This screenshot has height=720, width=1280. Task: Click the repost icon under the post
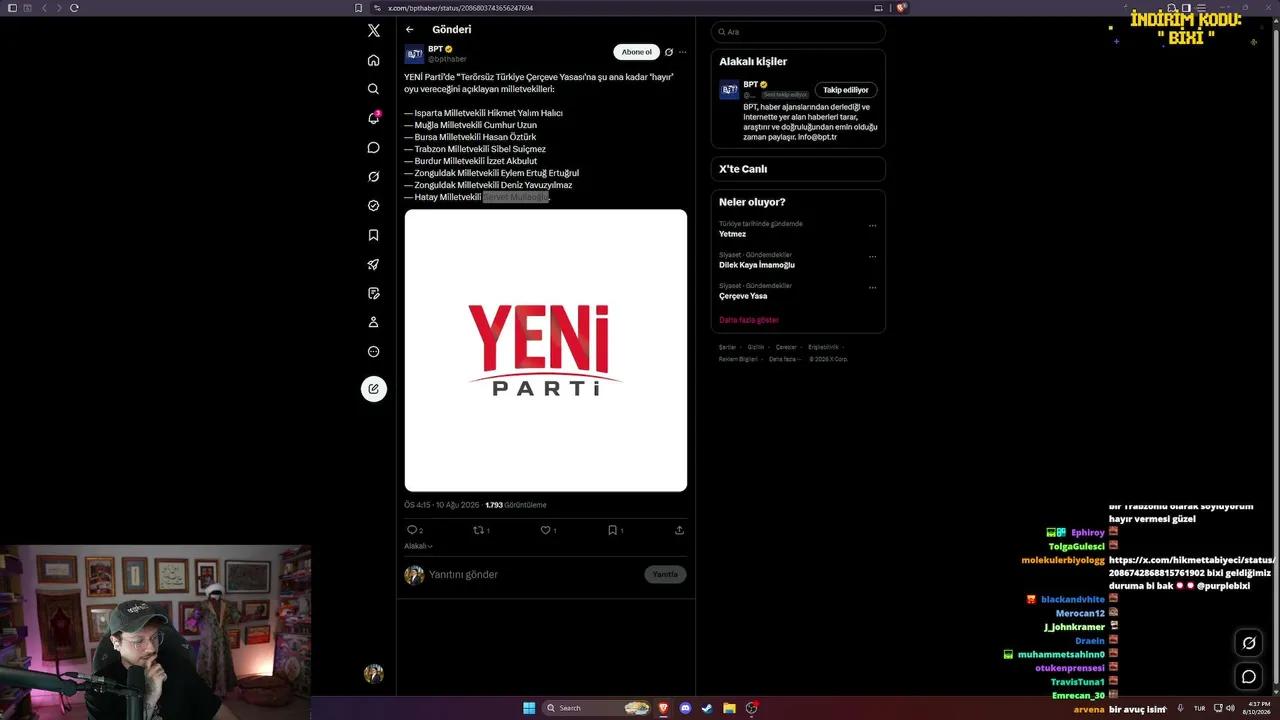tap(478, 530)
